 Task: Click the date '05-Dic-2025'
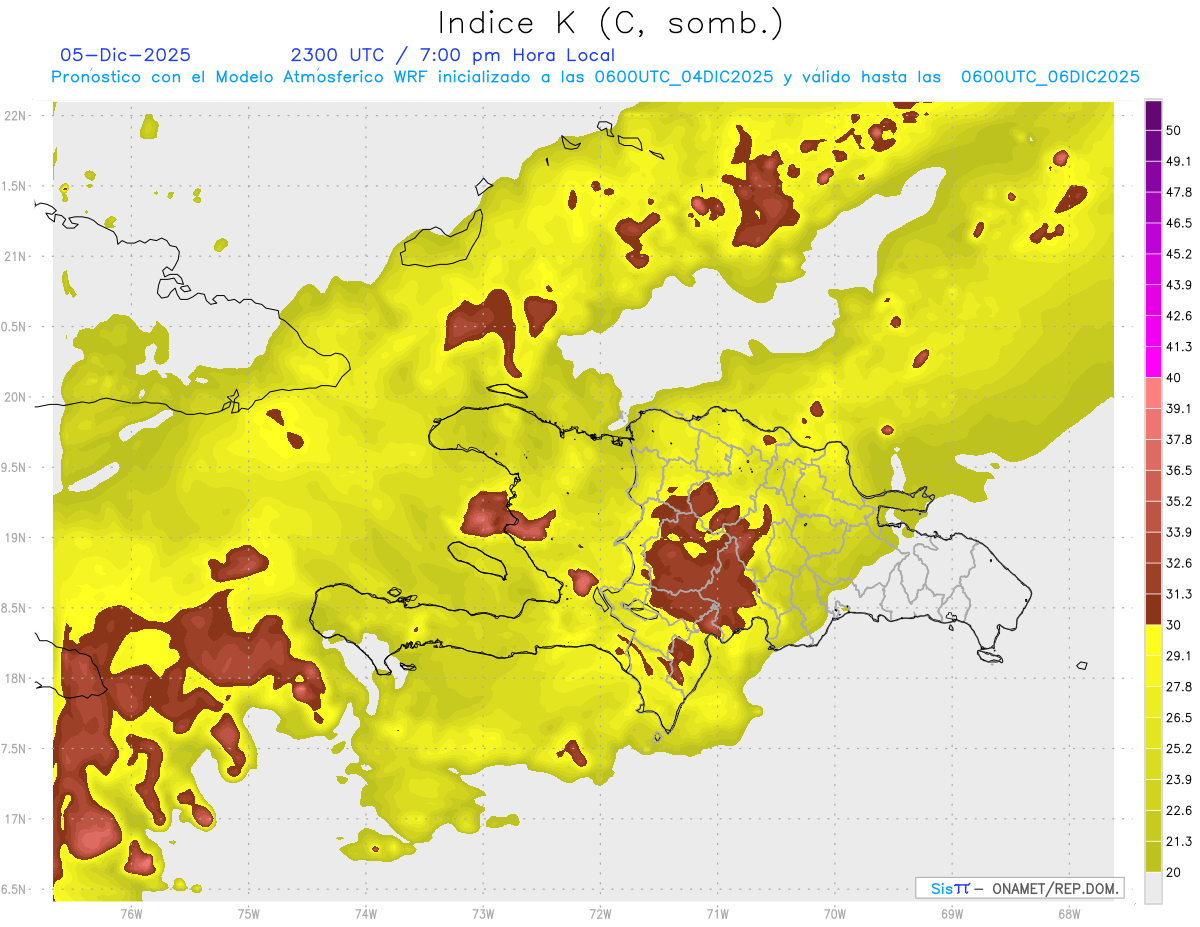click(x=125, y=55)
